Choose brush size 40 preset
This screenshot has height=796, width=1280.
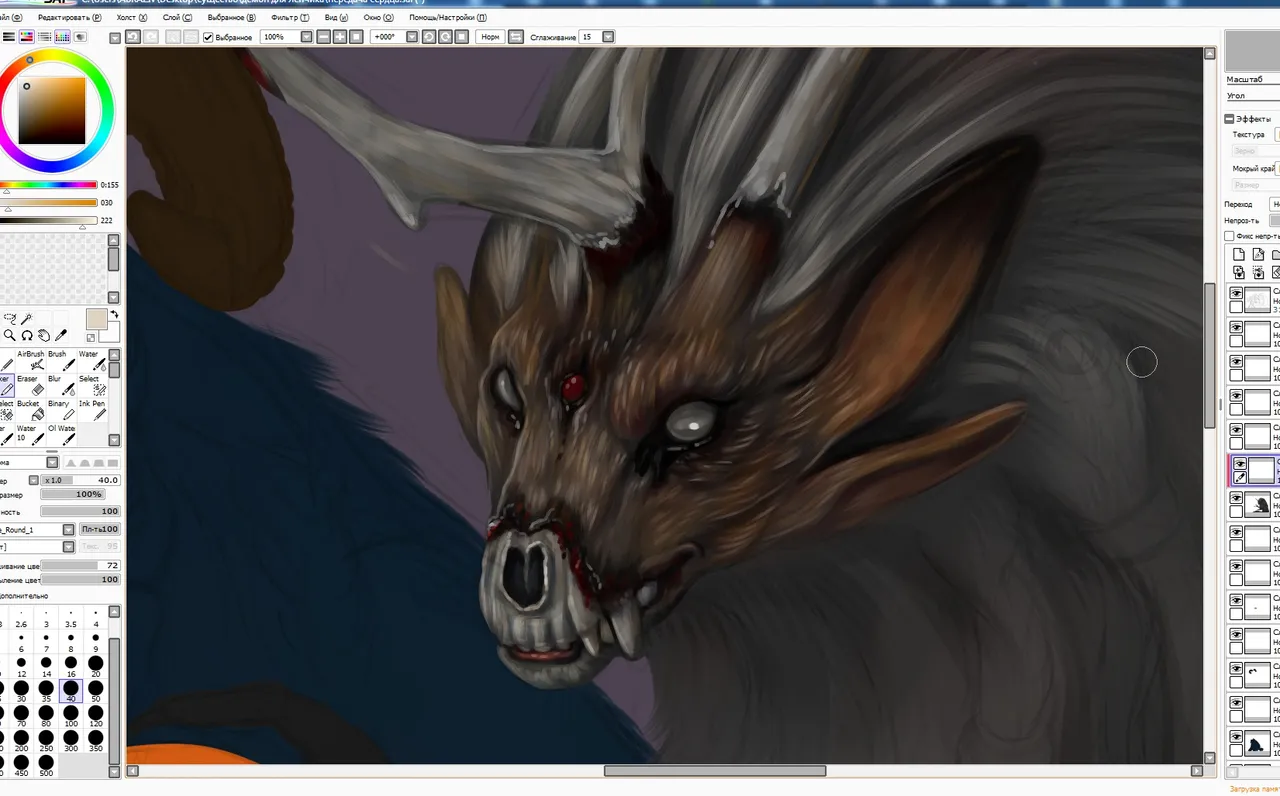(x=71, y=691)
